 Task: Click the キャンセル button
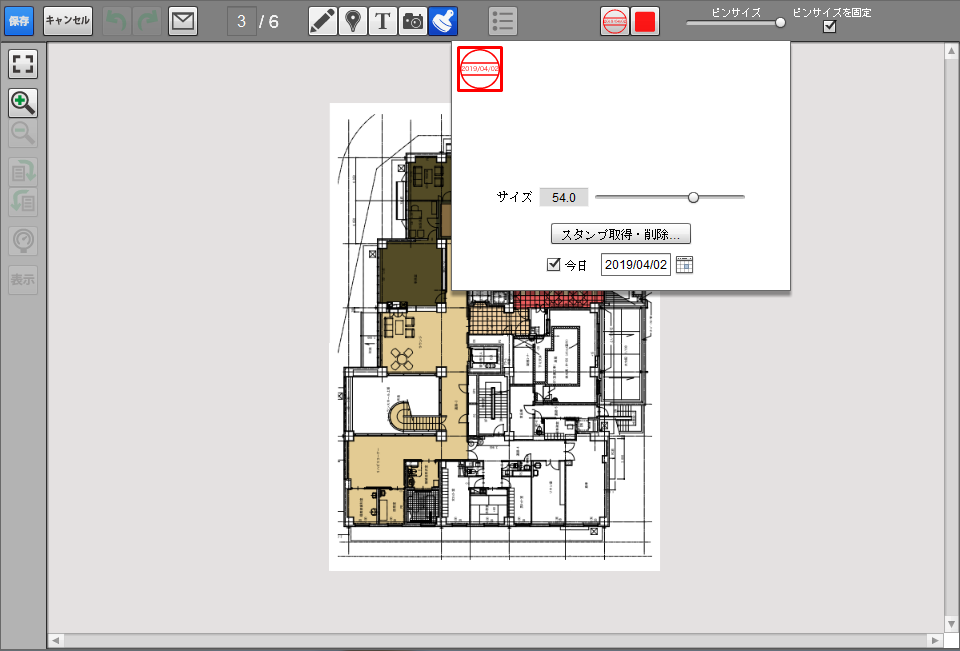[x=68, y=21]
